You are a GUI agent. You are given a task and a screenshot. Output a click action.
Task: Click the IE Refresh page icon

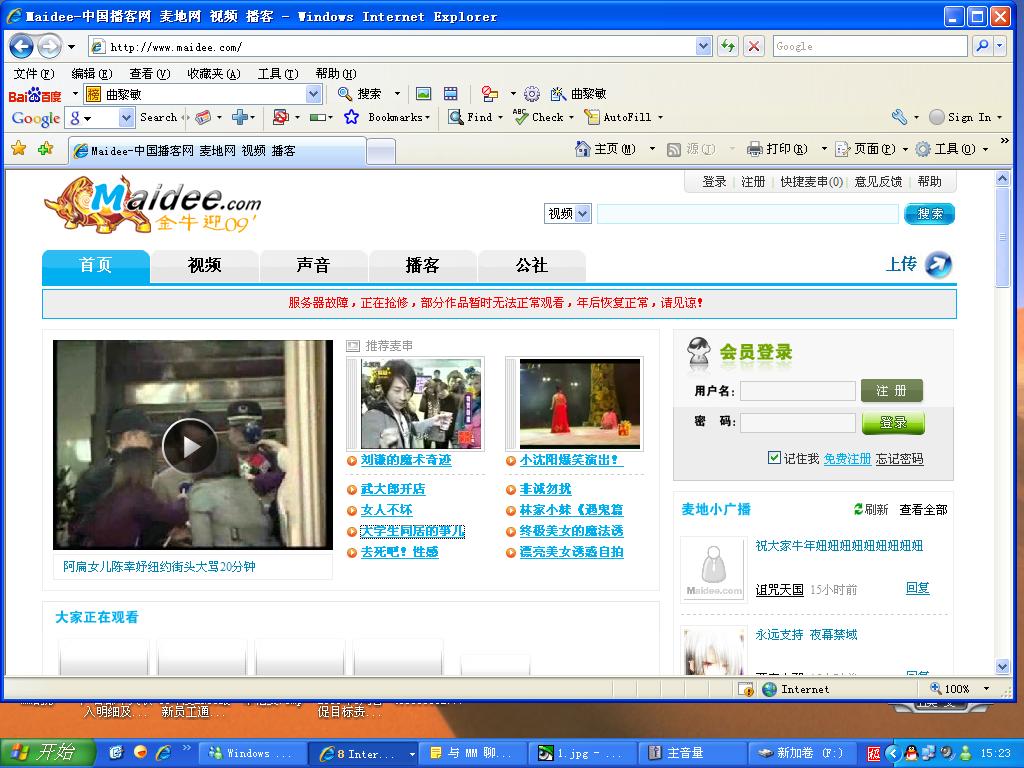click(x=728, y=46)
